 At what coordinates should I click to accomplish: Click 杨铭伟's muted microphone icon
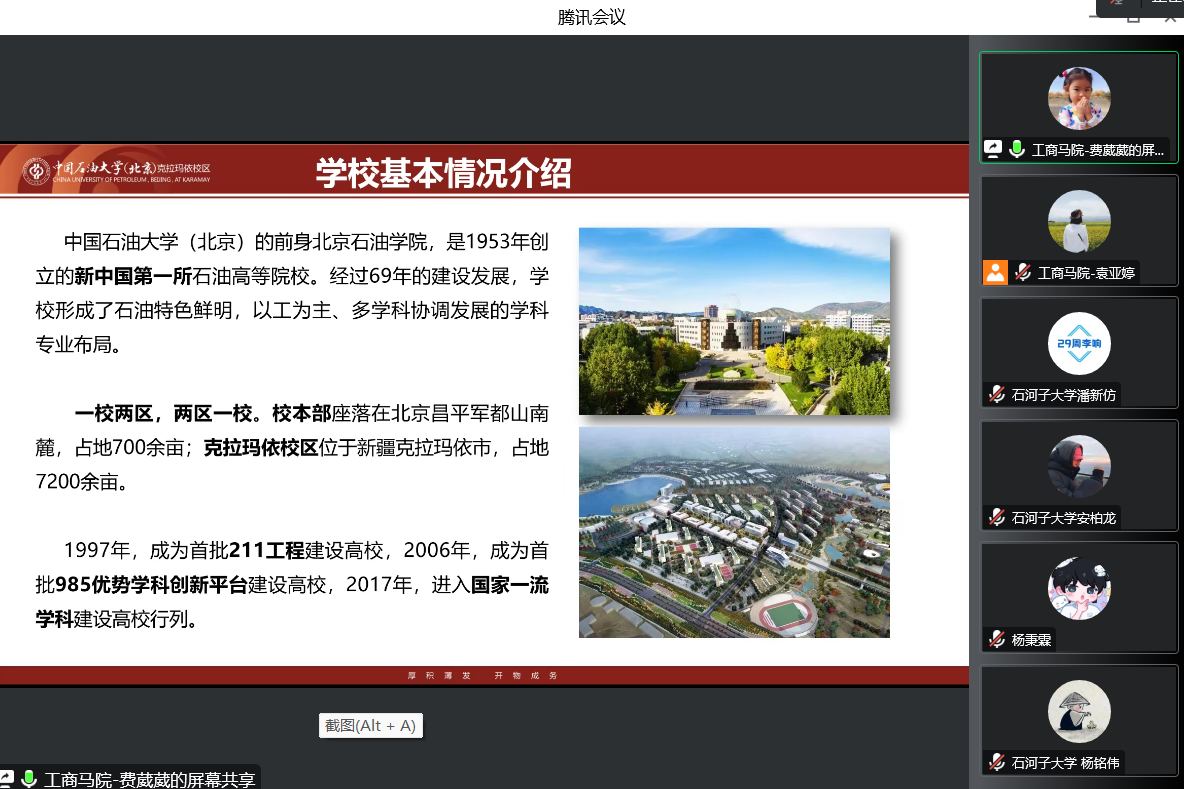pyautogui.click(x=996, y=762)
